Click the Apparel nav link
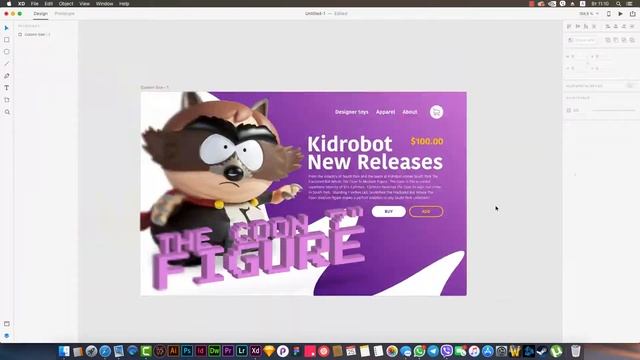The image size is (640, 360). pos(385,112)
